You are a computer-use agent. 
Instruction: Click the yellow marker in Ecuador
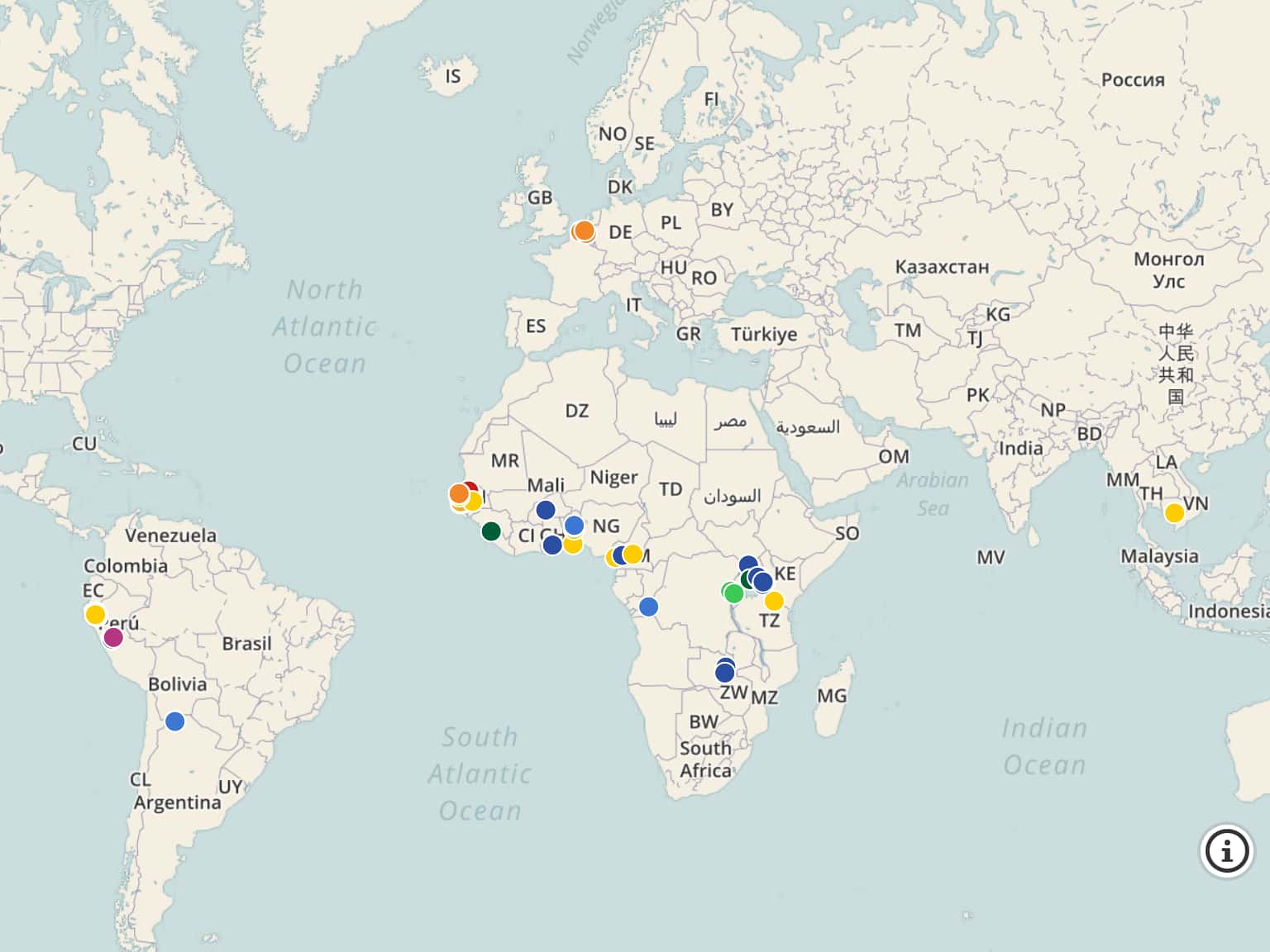click(93, 614)
